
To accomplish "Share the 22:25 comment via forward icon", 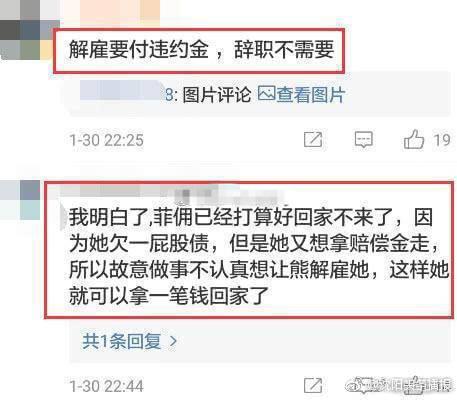I will click(313, 139).
